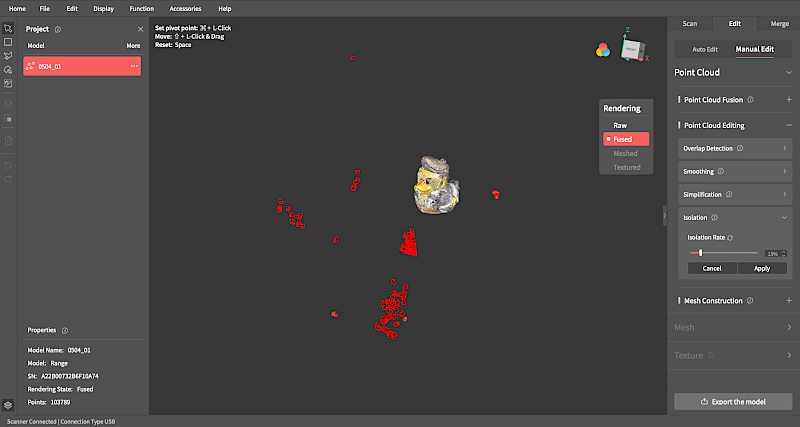Open the color rendering mode icon
The image size is (800, 427).
[603, 50]
